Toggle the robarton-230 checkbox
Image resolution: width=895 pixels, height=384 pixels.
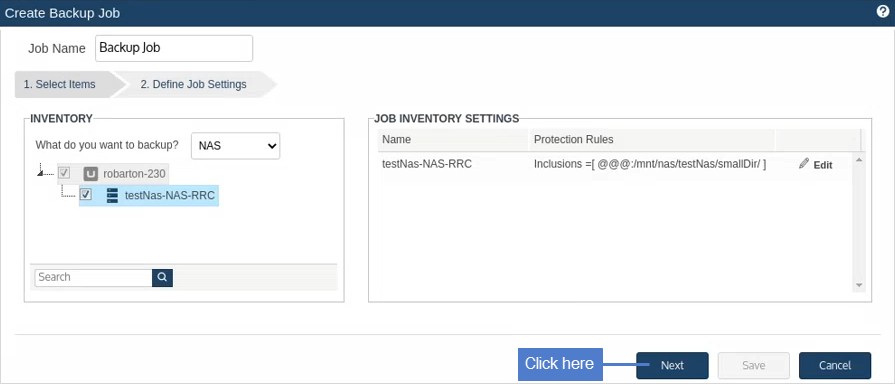pos(64,173)
